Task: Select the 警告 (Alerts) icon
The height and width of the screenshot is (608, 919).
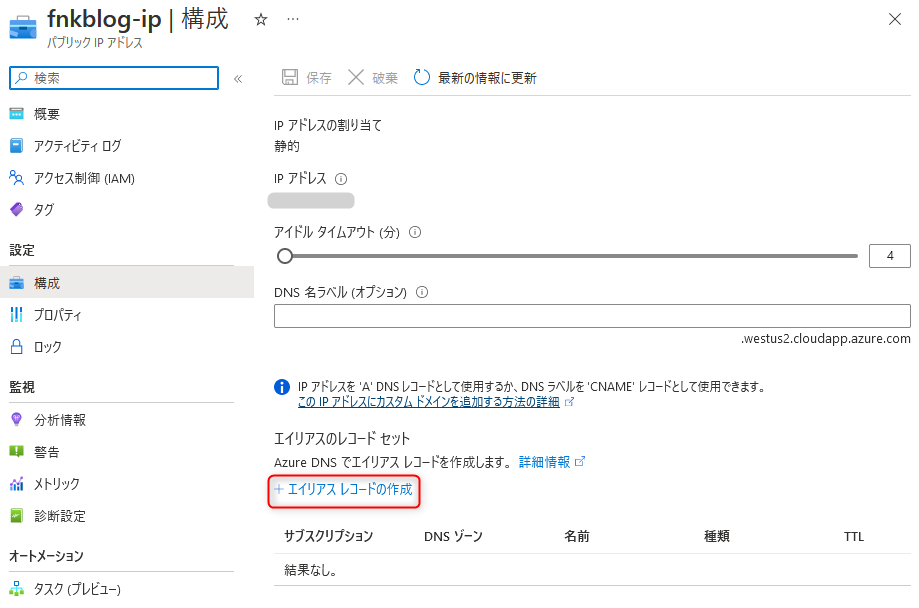Action: pyautogui.click(x=17, y=451)
